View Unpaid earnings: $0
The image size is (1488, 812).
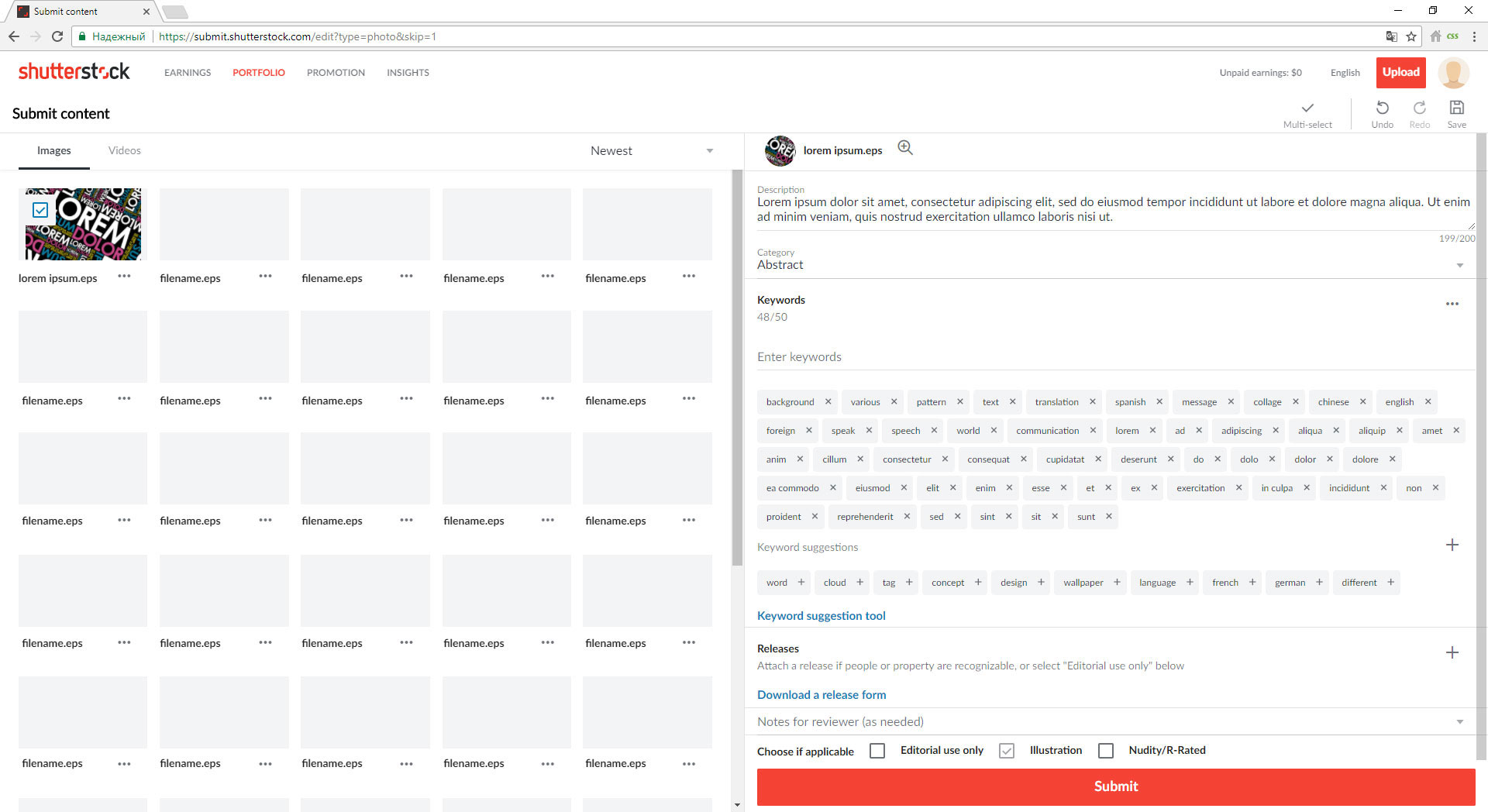(x=1260, y=73)
